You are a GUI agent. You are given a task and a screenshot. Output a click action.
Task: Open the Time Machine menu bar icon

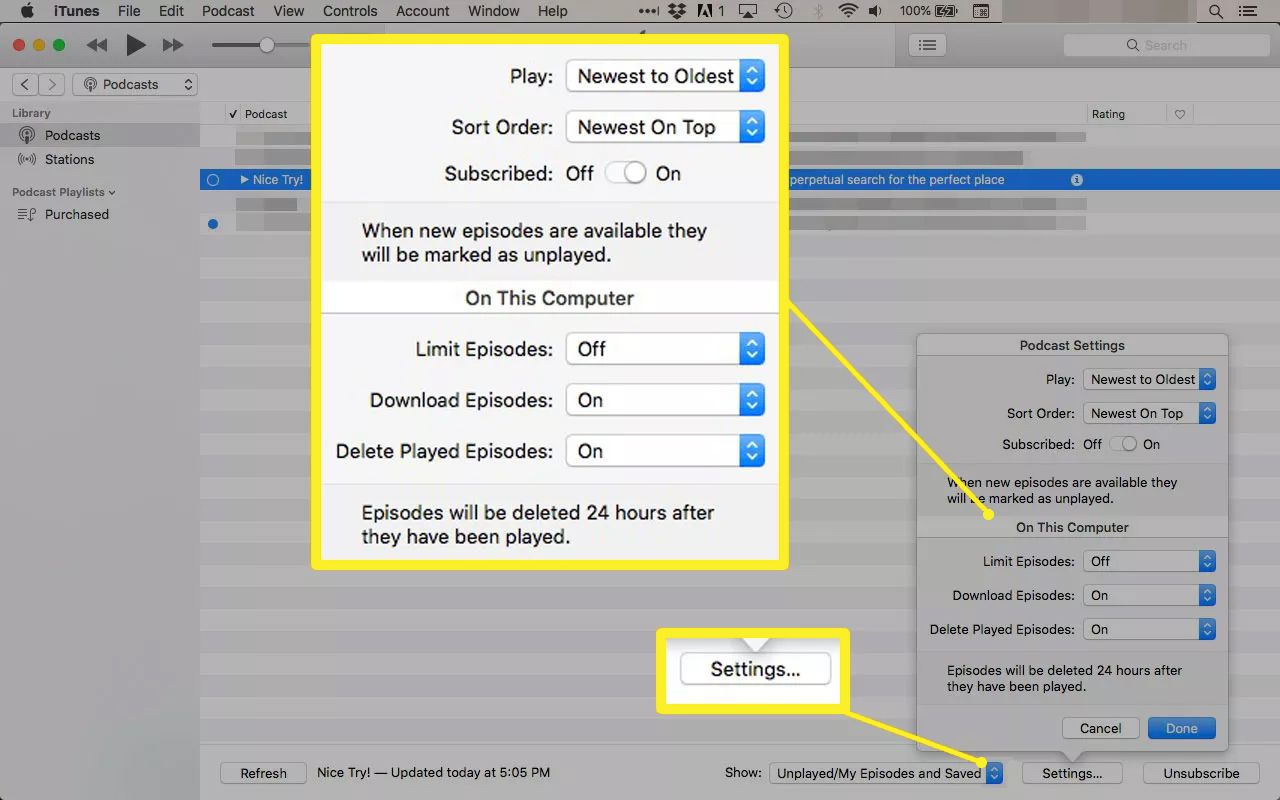tap(784, 11)
